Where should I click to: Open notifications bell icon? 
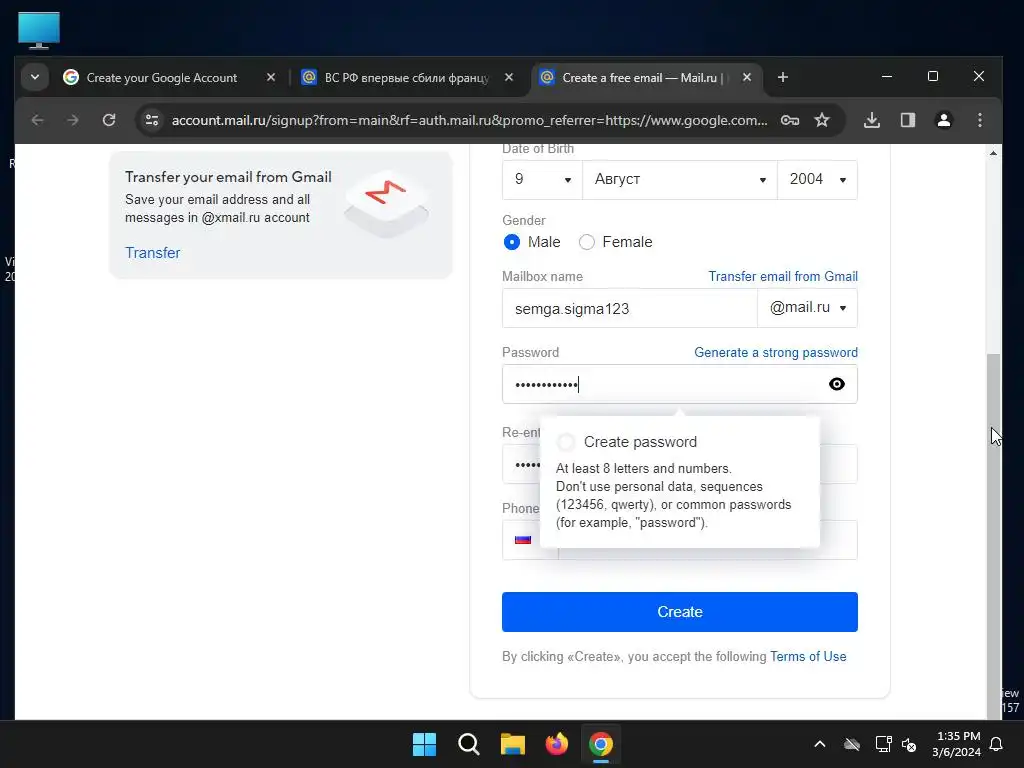997,744
